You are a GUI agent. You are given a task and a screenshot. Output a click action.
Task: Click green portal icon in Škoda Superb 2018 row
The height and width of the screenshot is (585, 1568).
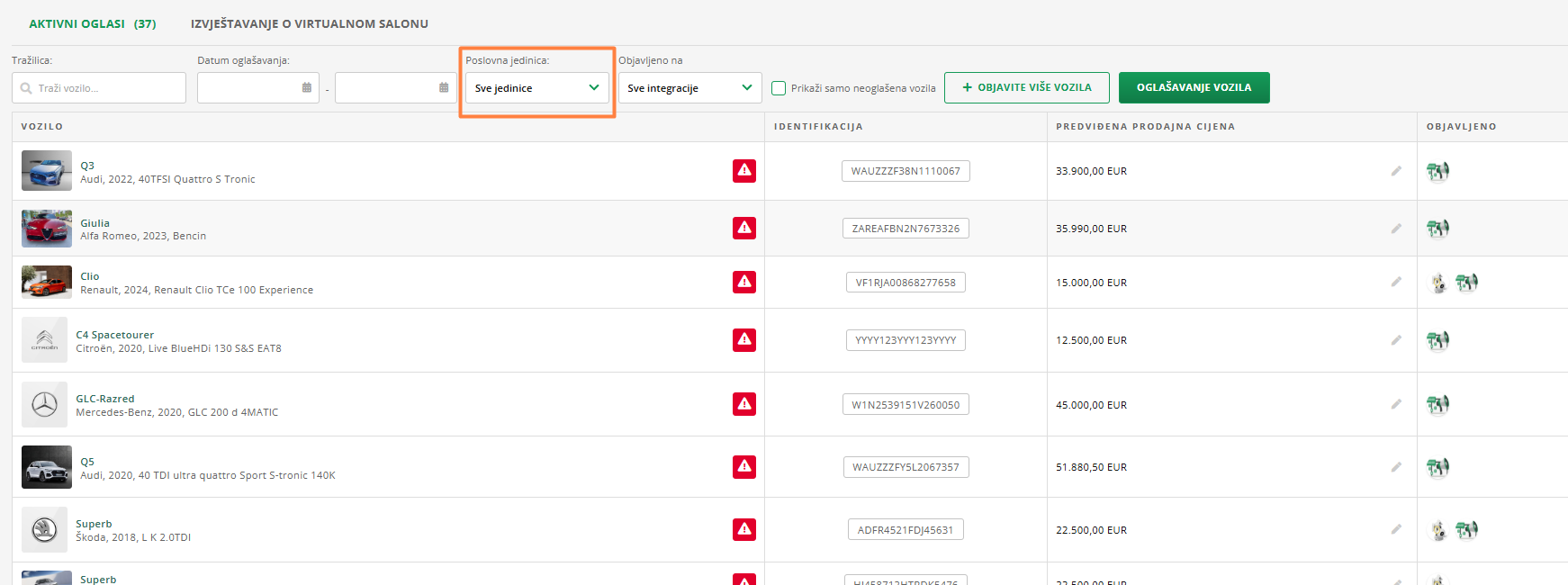tap(1466, 530)
